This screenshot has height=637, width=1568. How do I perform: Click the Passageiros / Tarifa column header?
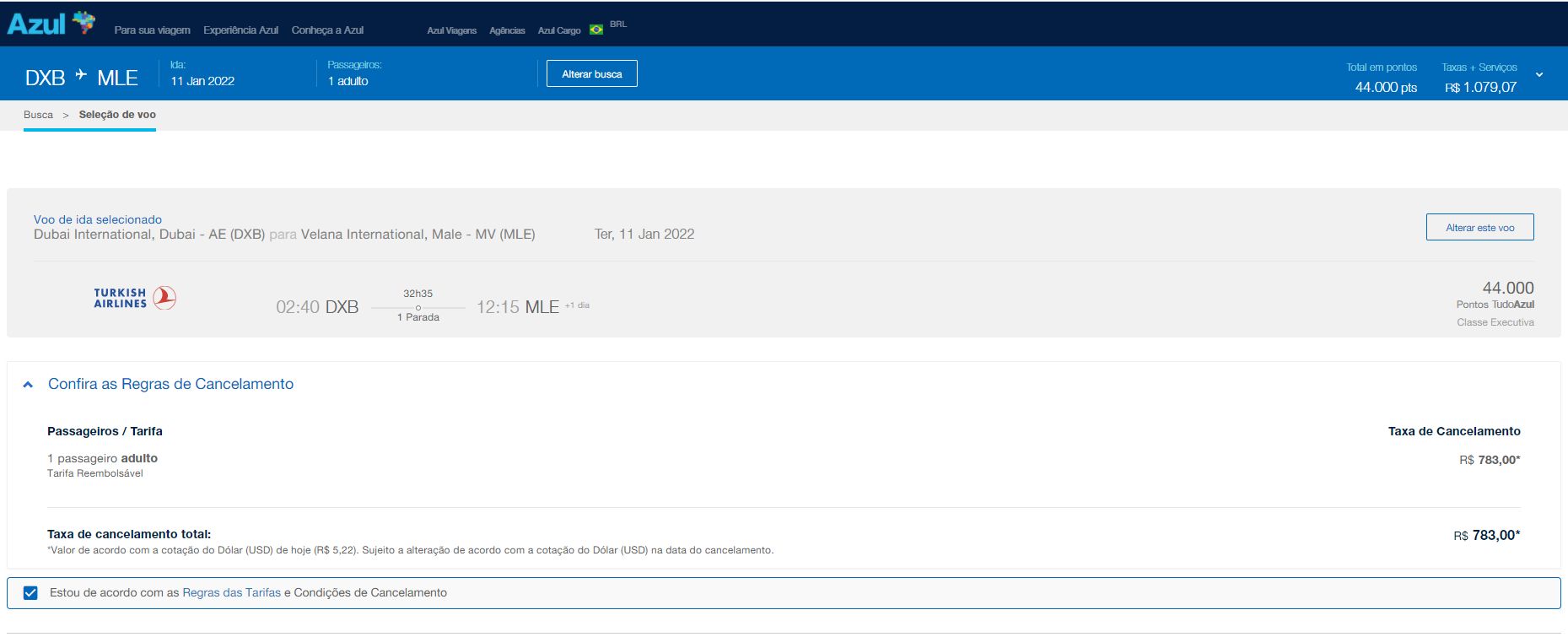pyautogui.click(x=105, y=431)
